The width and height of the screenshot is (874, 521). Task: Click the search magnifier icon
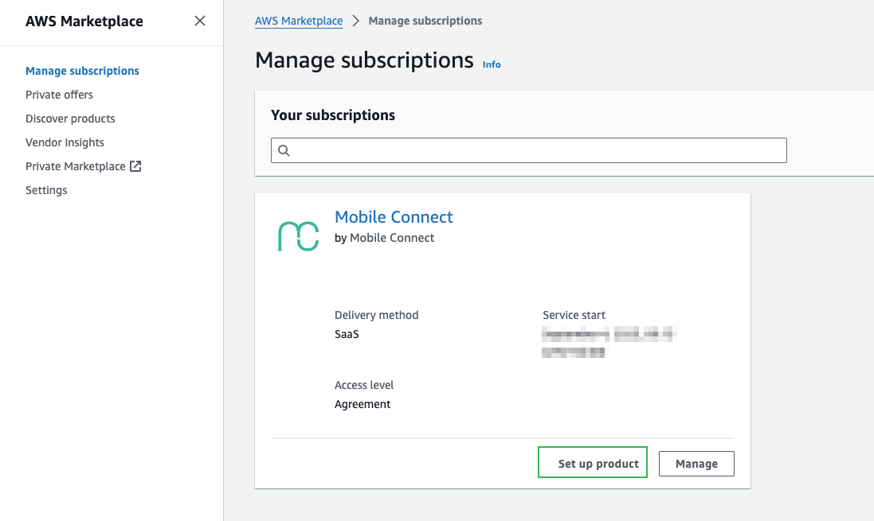(284, 150)
